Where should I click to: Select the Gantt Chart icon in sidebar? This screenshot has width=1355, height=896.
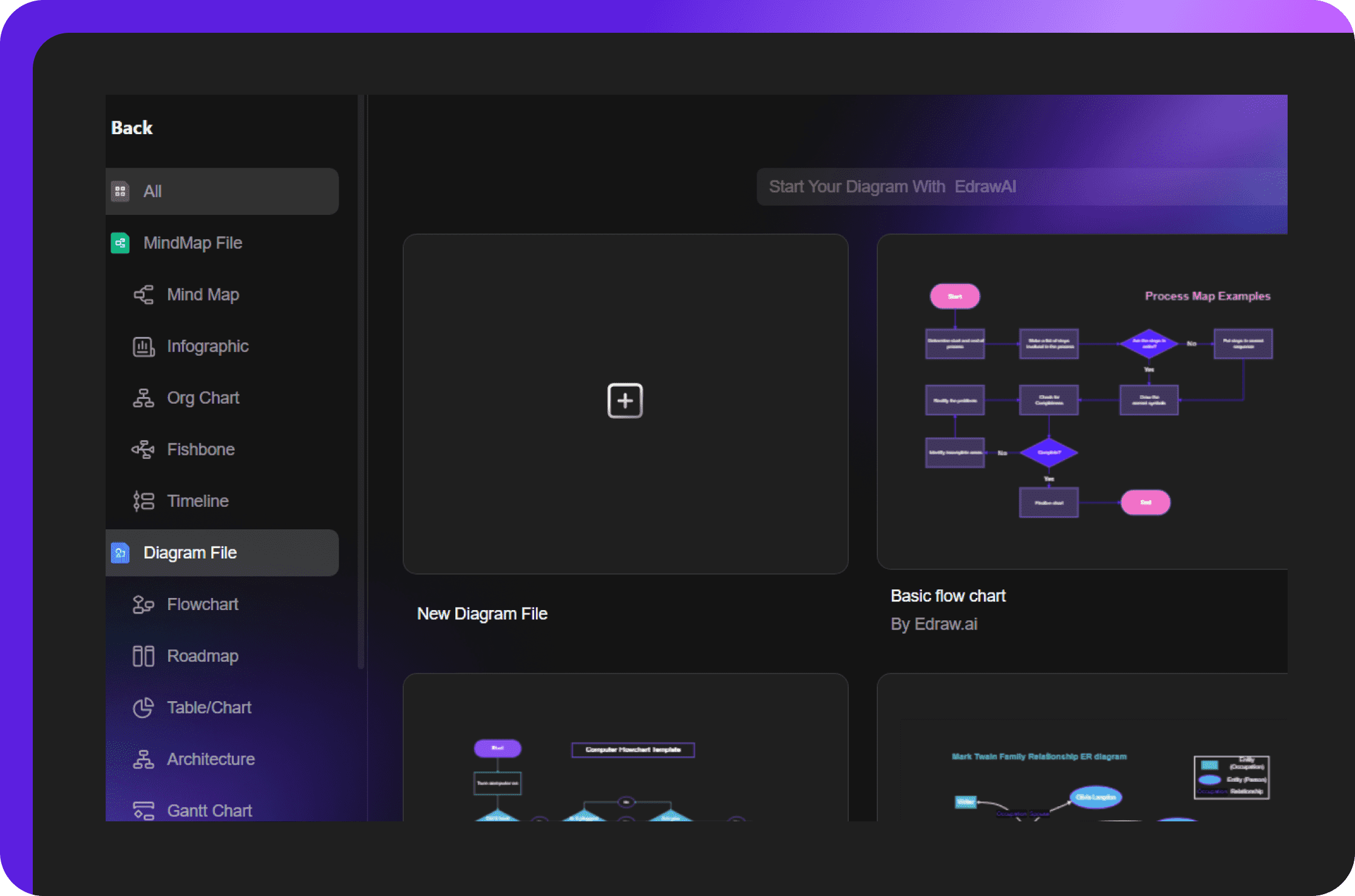coord(143,810)
